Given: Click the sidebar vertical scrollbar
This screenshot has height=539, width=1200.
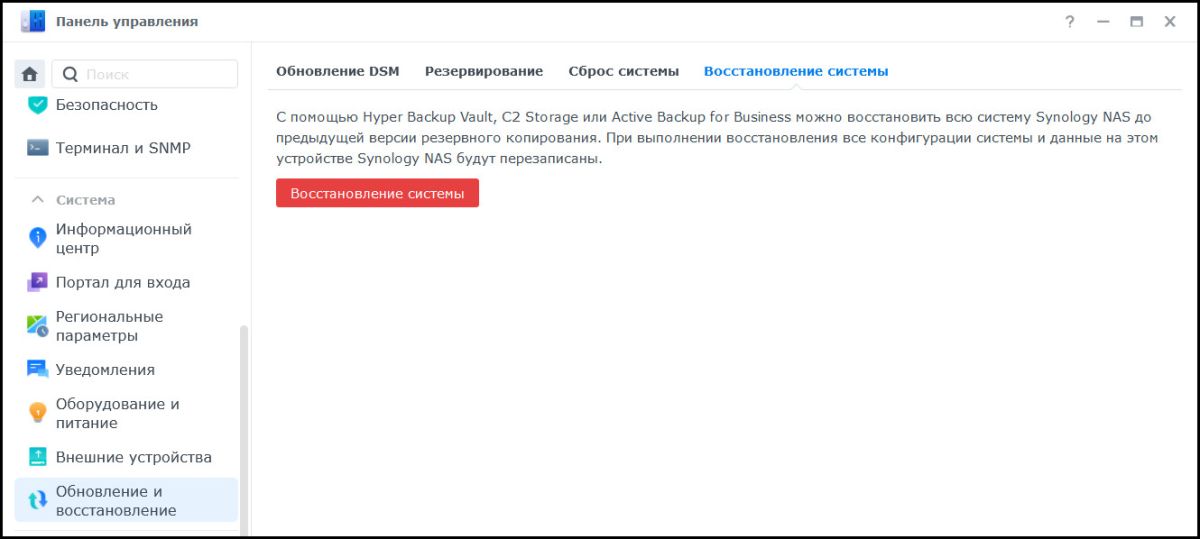Looking at the screenshot, I should point(245,420).
